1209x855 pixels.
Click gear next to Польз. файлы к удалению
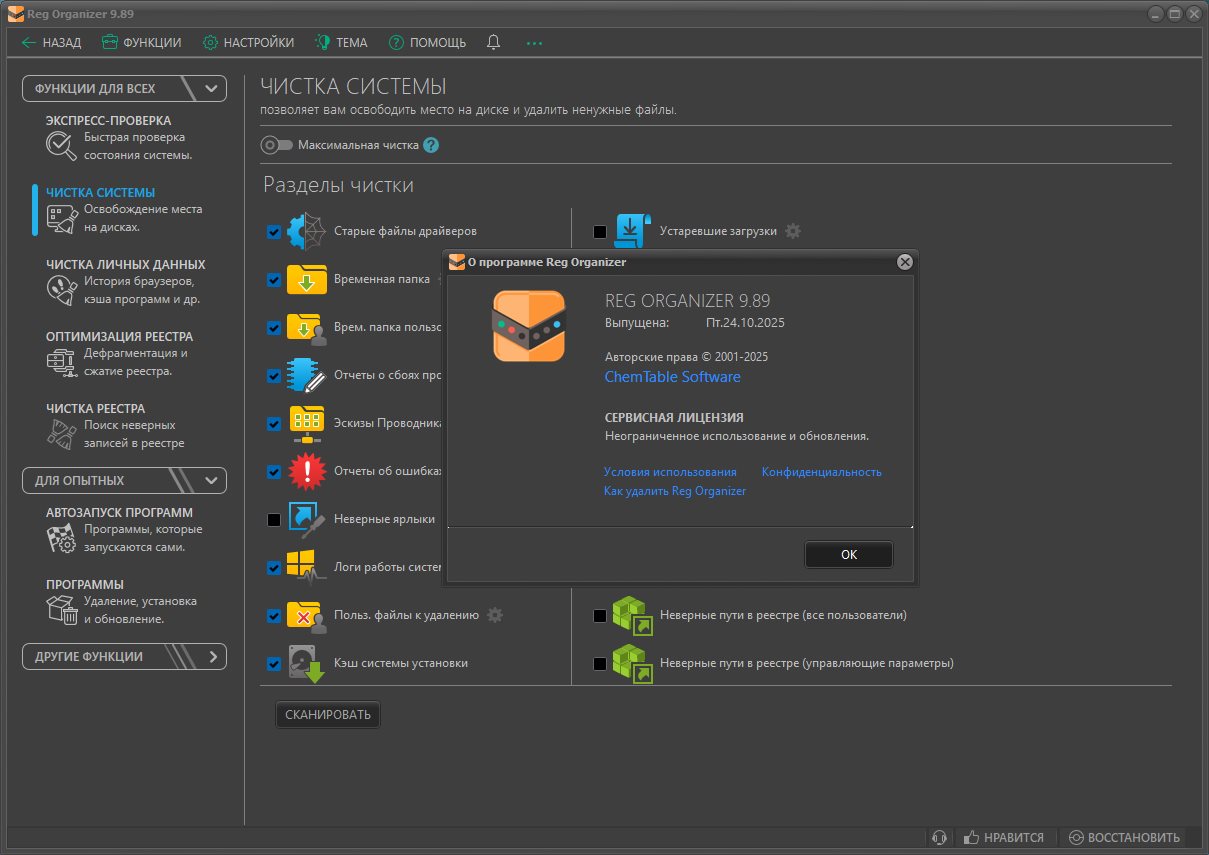point(495,615)
